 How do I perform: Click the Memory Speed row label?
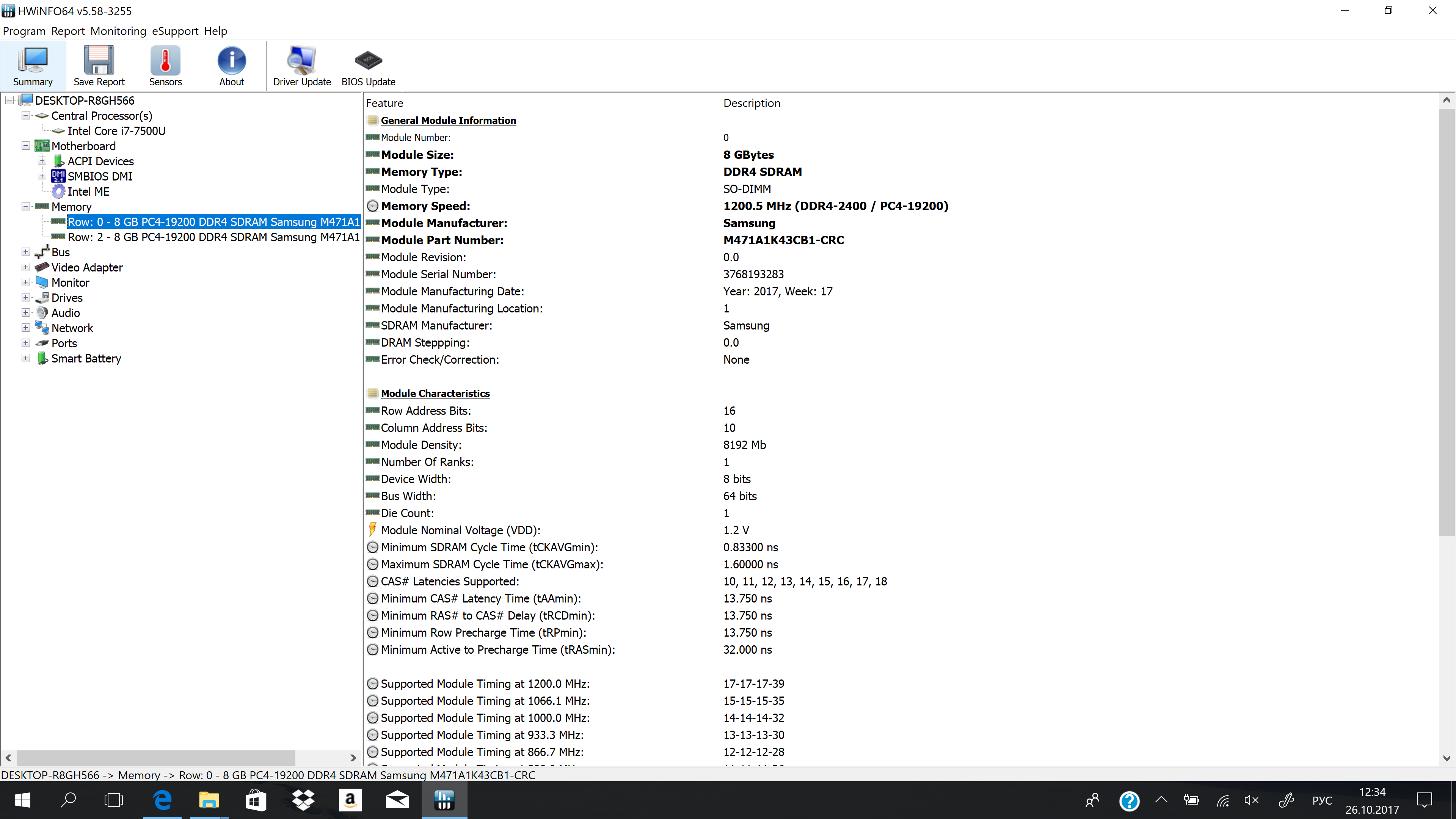click(425, 206)
